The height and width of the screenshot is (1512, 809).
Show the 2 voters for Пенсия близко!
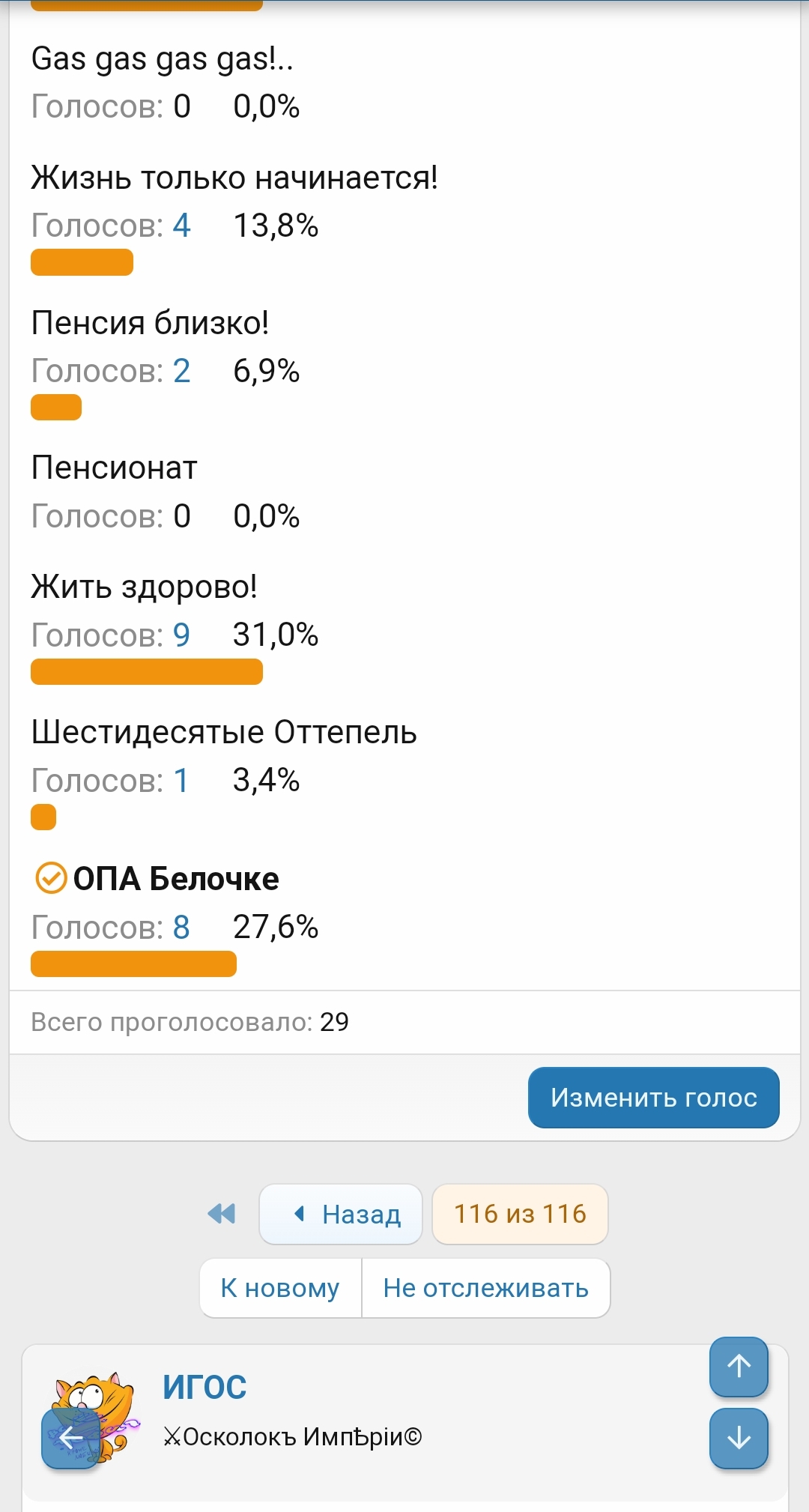pos(181,371)
